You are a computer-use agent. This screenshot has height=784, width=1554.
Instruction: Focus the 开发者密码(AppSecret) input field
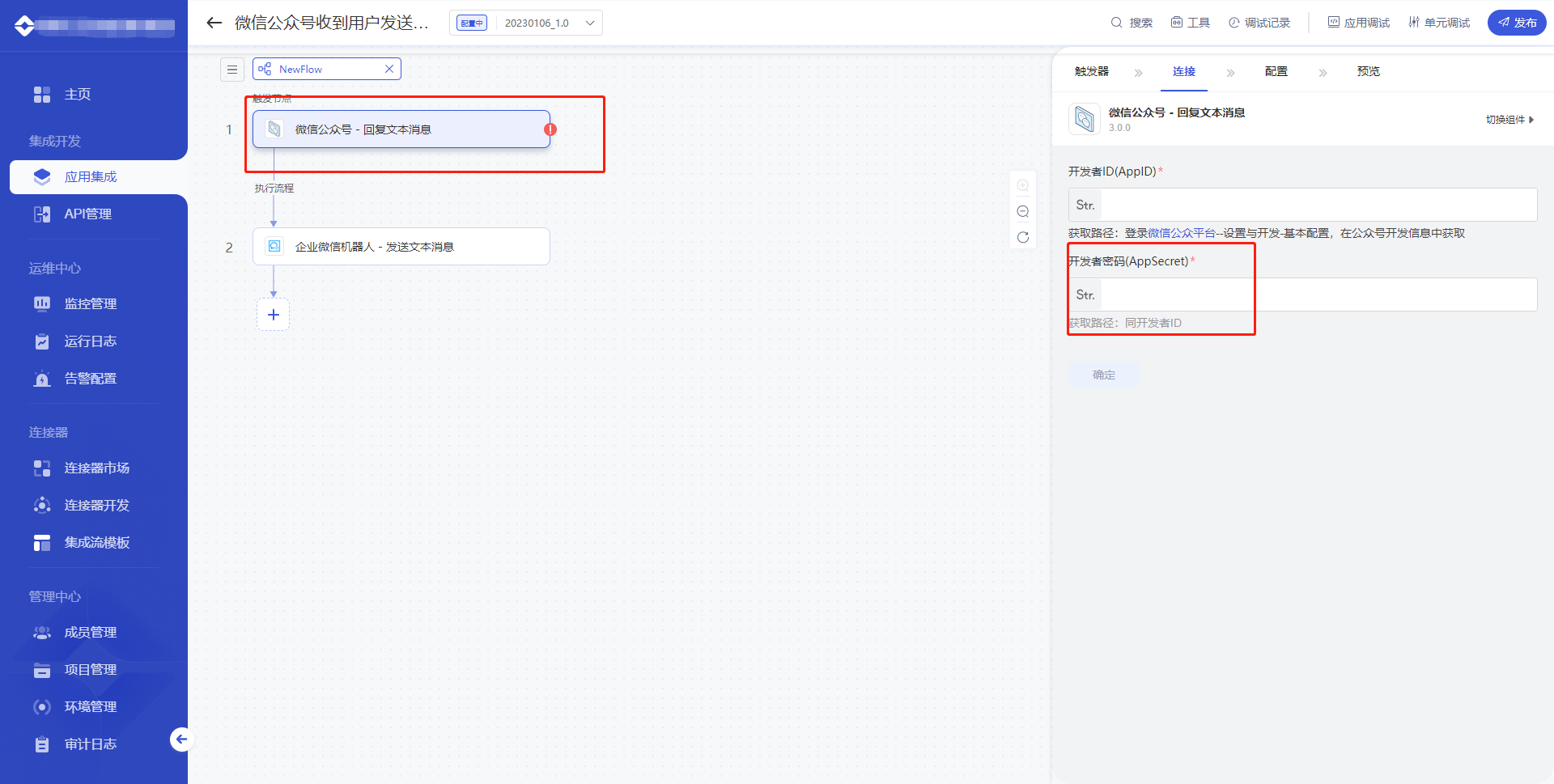tap(1302, 295)
